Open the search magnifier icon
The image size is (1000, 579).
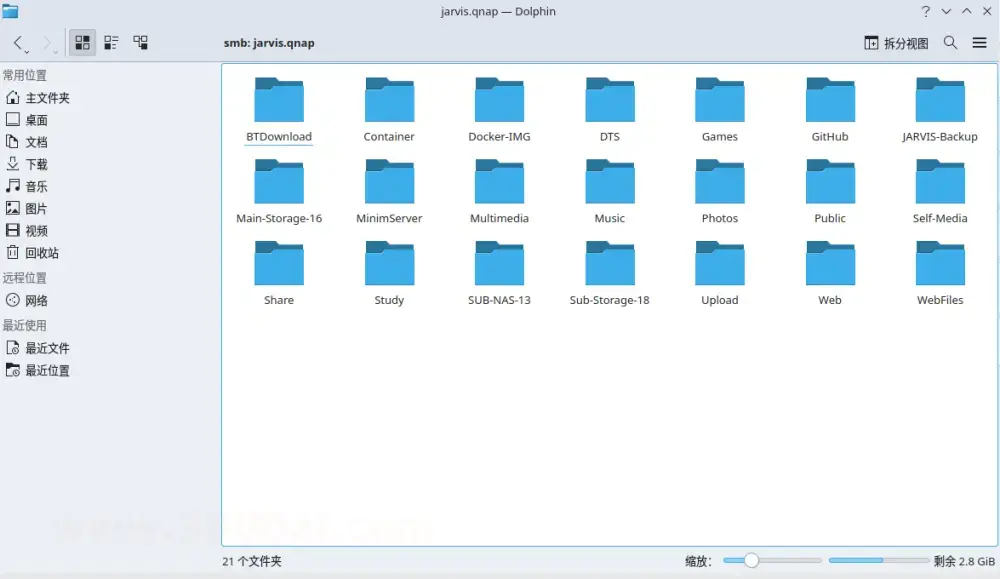(x=950, y=43)
